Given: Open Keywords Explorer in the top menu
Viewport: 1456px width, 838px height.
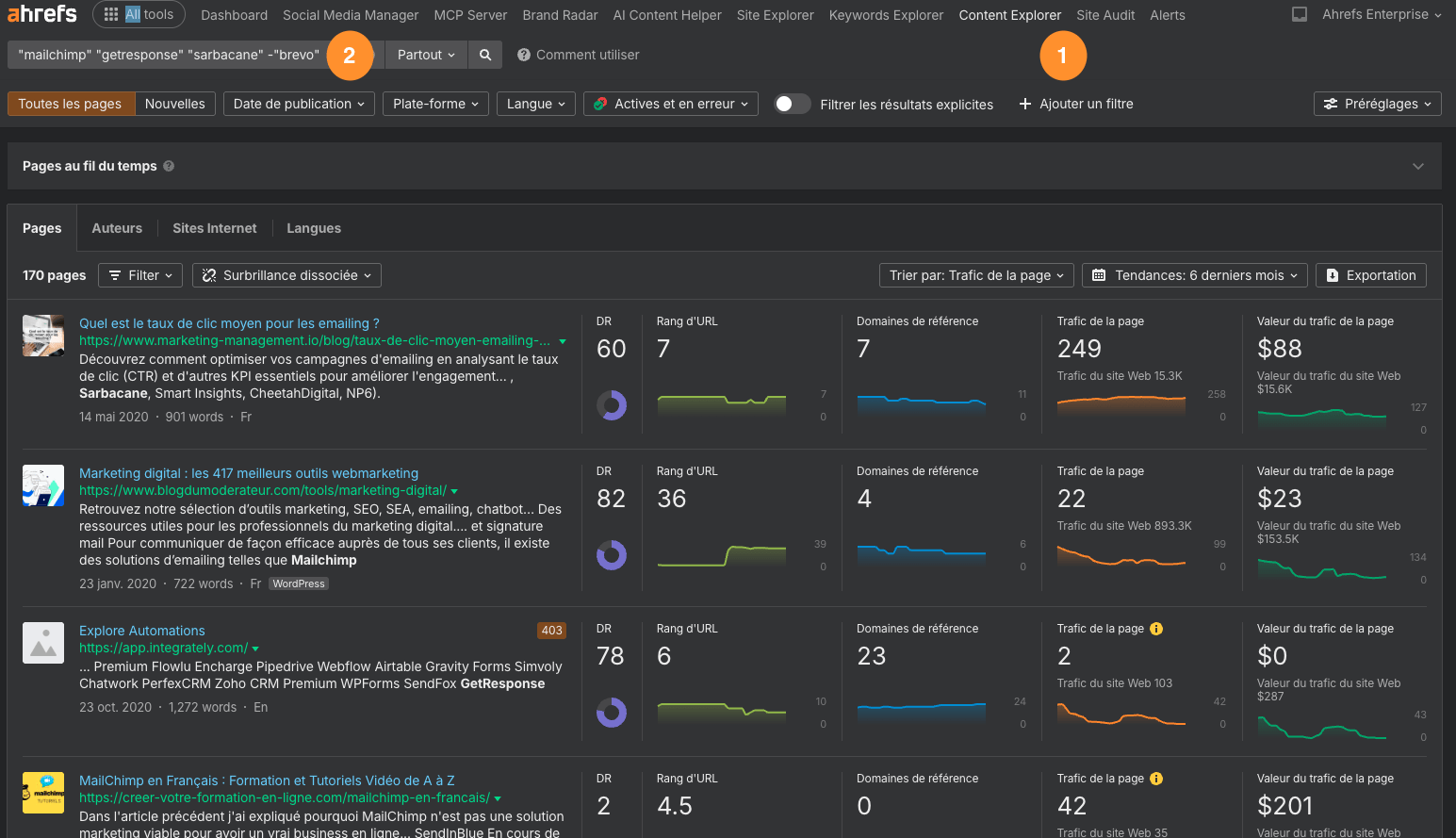Looking at the screenshot, I should [x=886, y=15].
